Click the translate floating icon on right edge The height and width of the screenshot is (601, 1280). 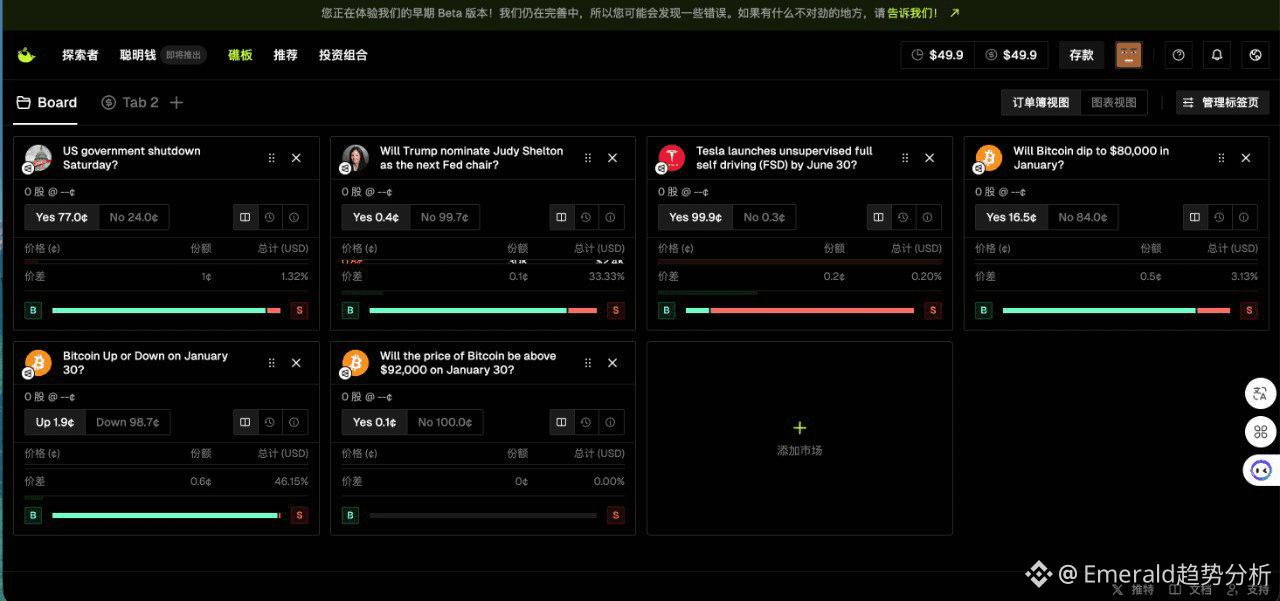(1260, 393)
